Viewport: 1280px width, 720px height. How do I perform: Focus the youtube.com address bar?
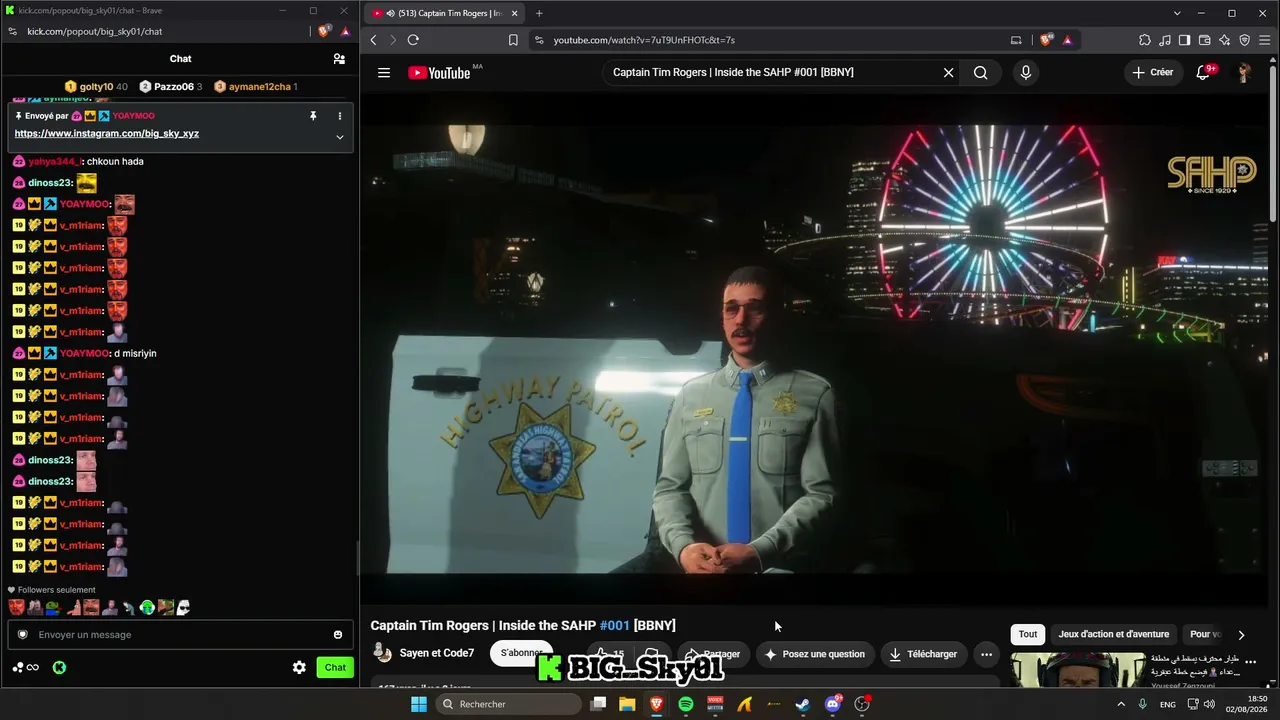[x=770, y=40]
